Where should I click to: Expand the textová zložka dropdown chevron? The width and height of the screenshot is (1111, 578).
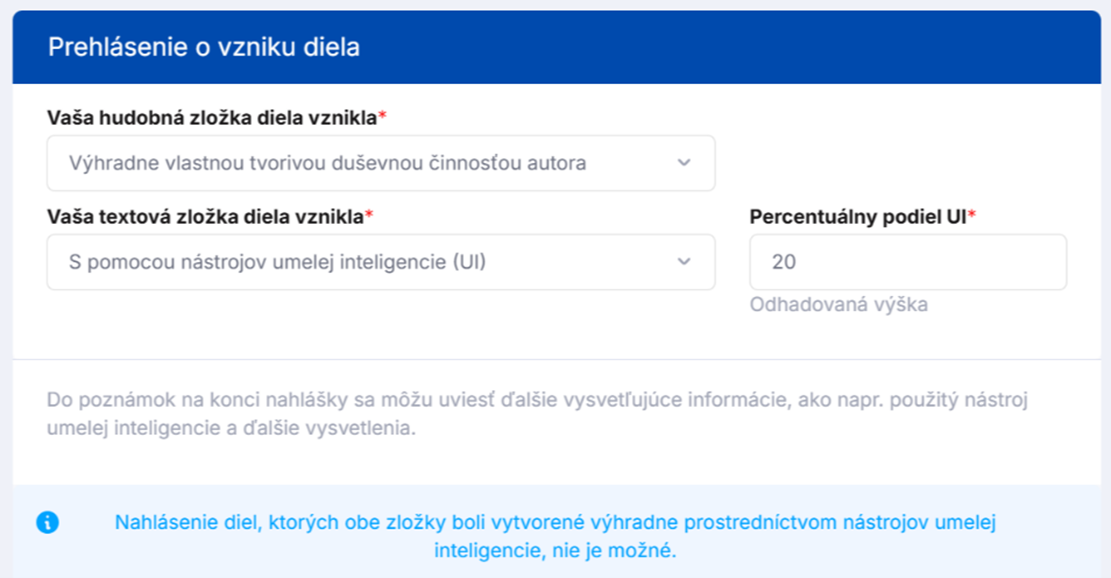(684, 262)
